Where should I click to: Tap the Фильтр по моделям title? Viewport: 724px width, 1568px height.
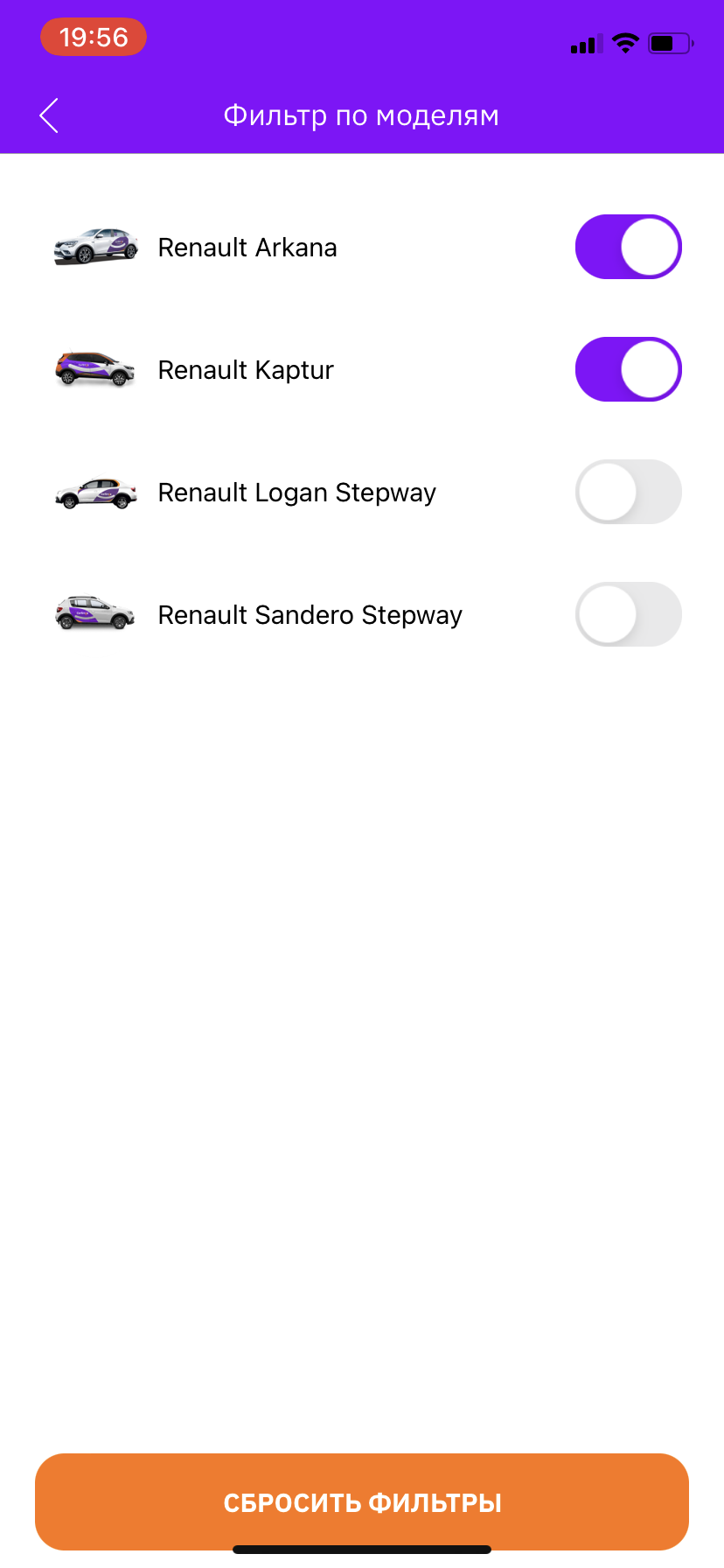(x=361, y=115)
